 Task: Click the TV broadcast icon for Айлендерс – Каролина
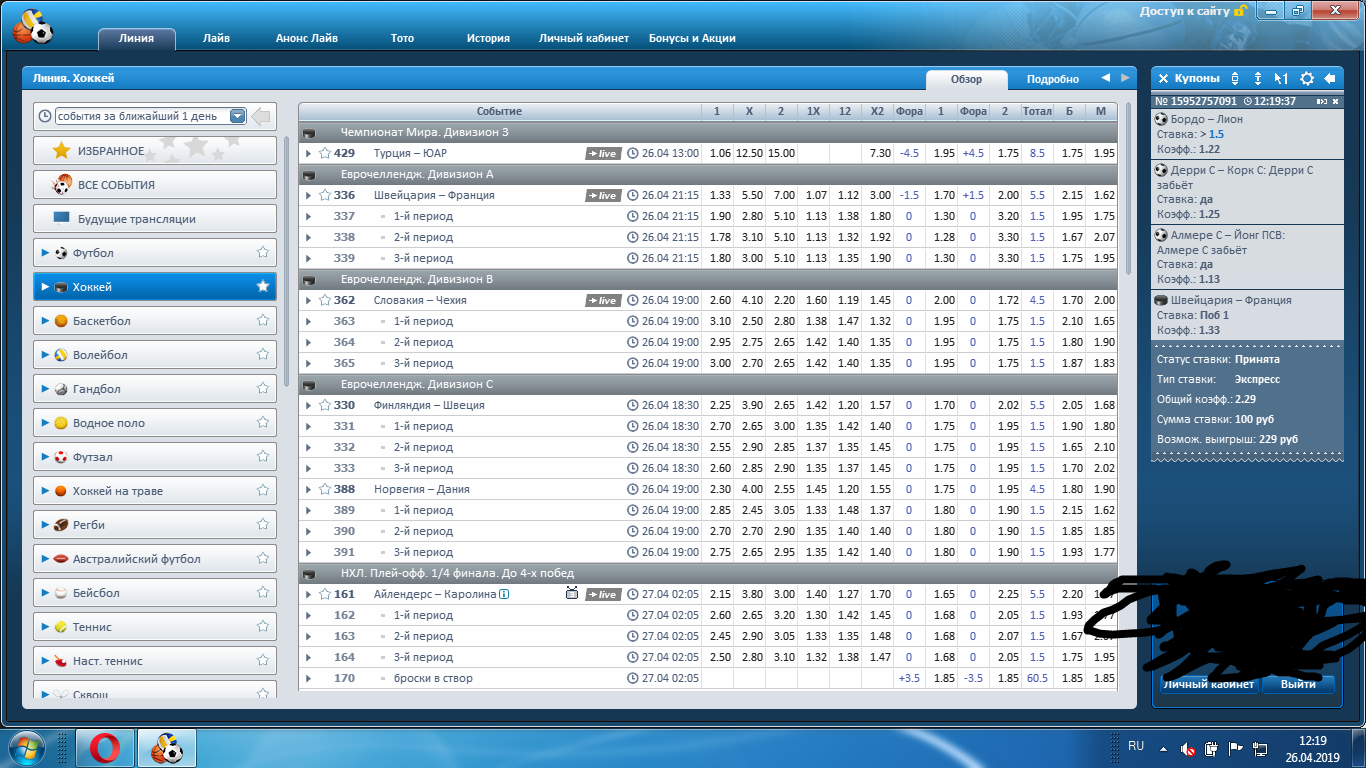(572, 594)
